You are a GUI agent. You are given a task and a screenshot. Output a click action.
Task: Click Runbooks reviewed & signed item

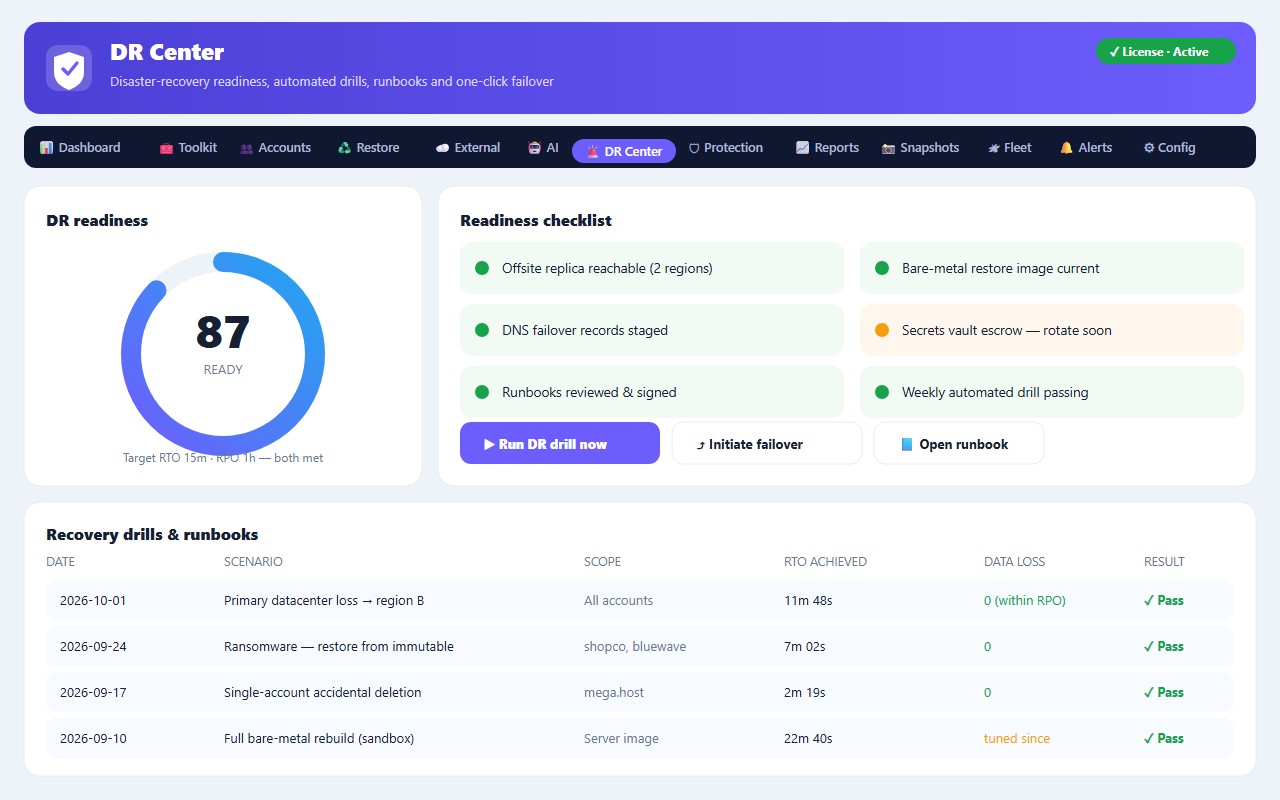pyautogui.click(x=652, y=392)
